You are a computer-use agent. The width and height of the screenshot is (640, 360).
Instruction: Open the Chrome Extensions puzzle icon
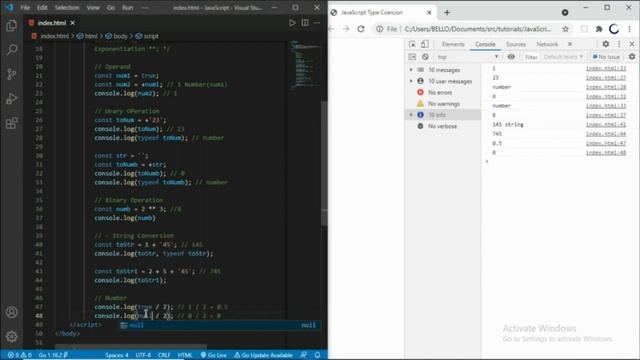click(x=599, y=29)
